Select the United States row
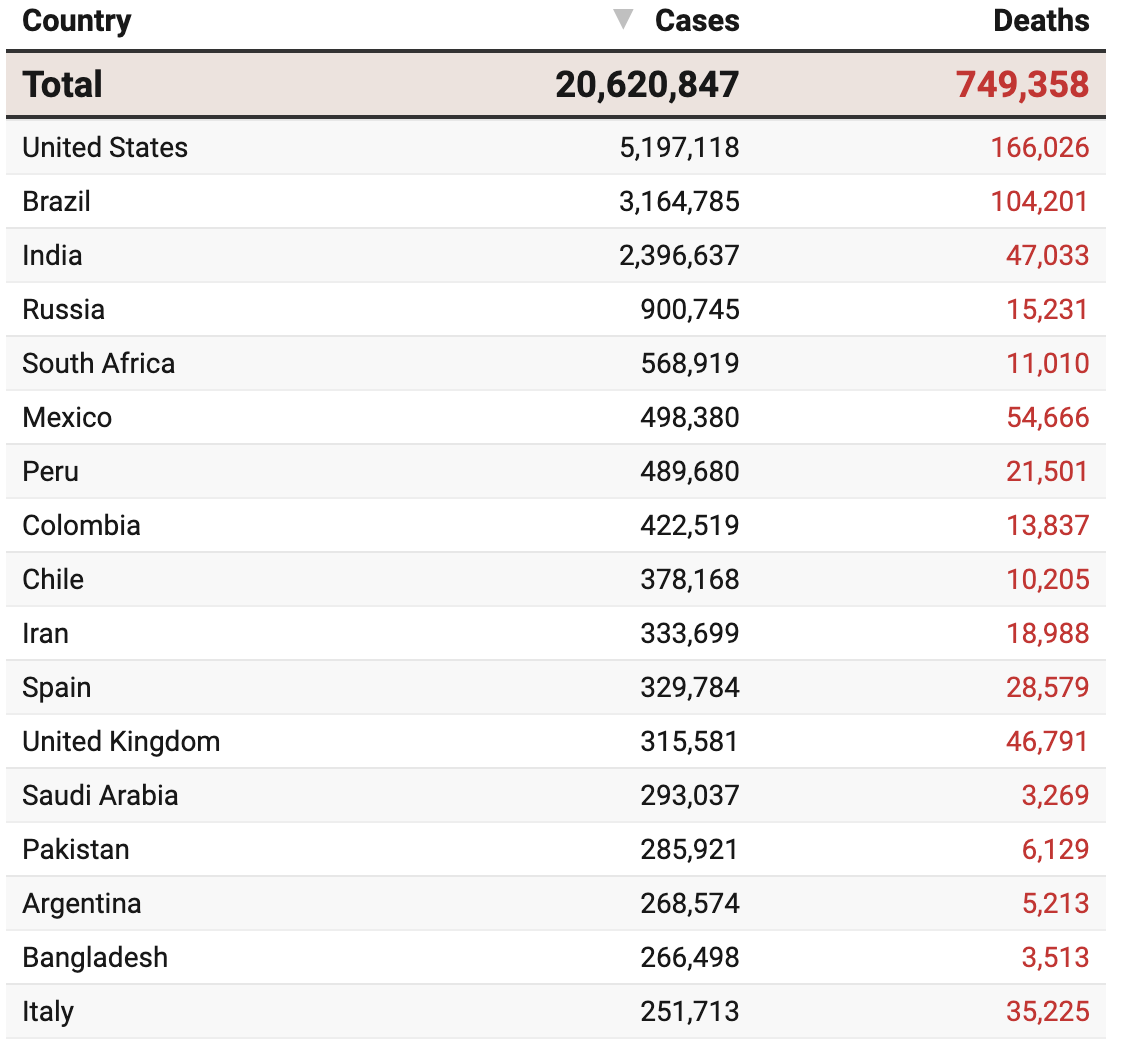This screenshot has height=1040, width=1130. point(105,148)
